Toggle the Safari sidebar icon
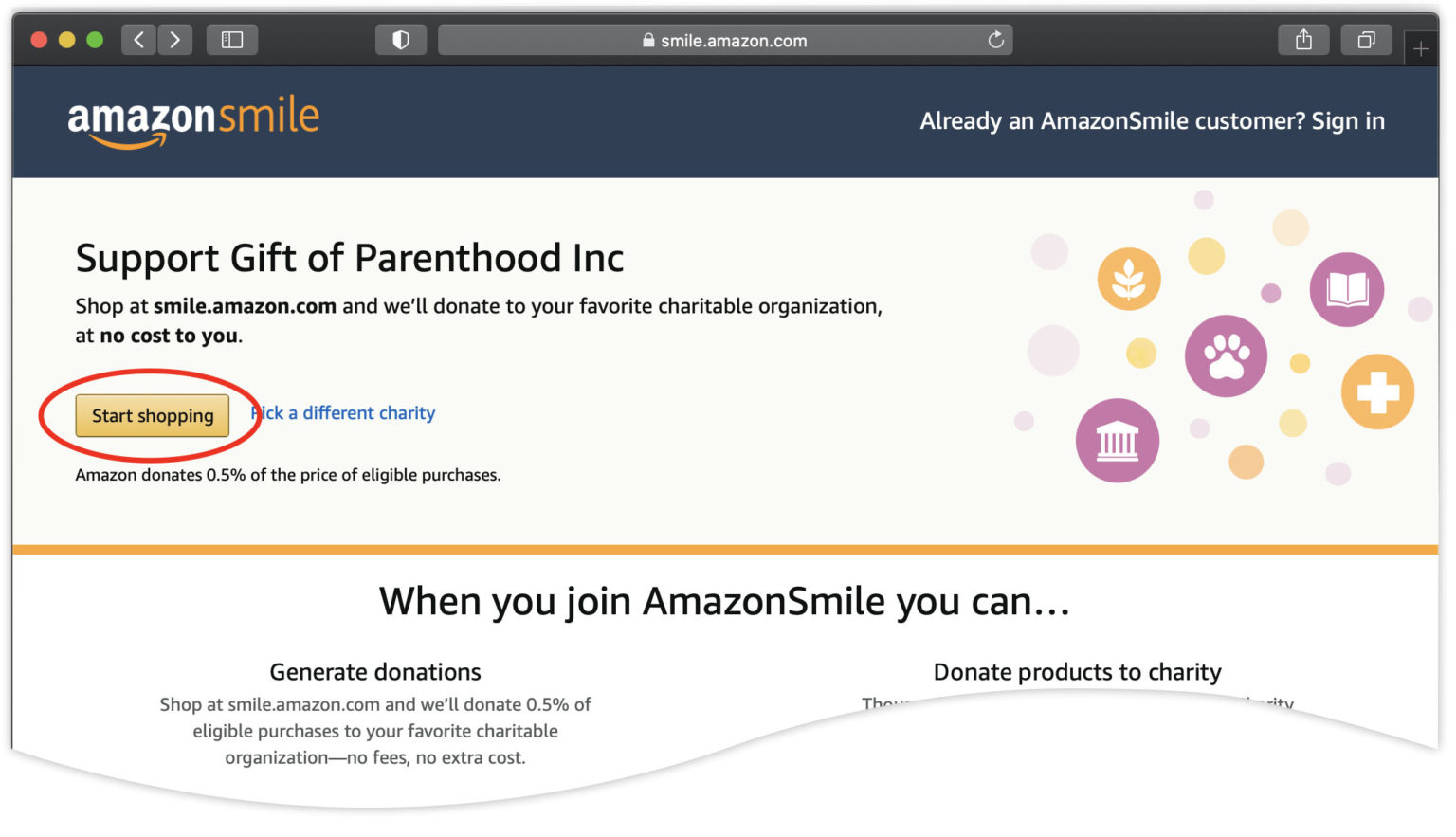Image resolution: width=1456 pixels, height=837 pixels. 232,40
